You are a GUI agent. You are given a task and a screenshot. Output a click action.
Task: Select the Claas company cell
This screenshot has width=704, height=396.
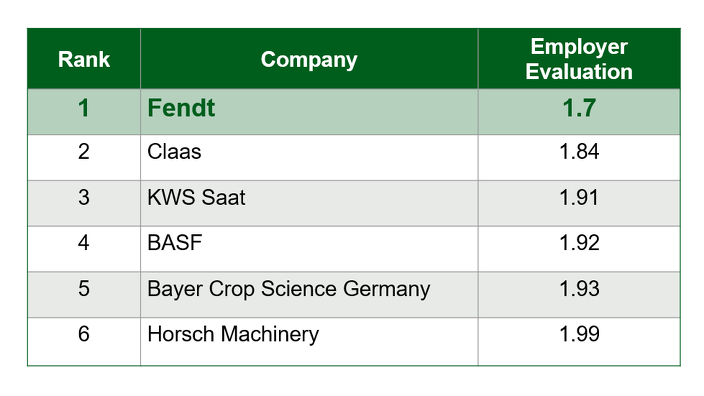click(309, 158)
